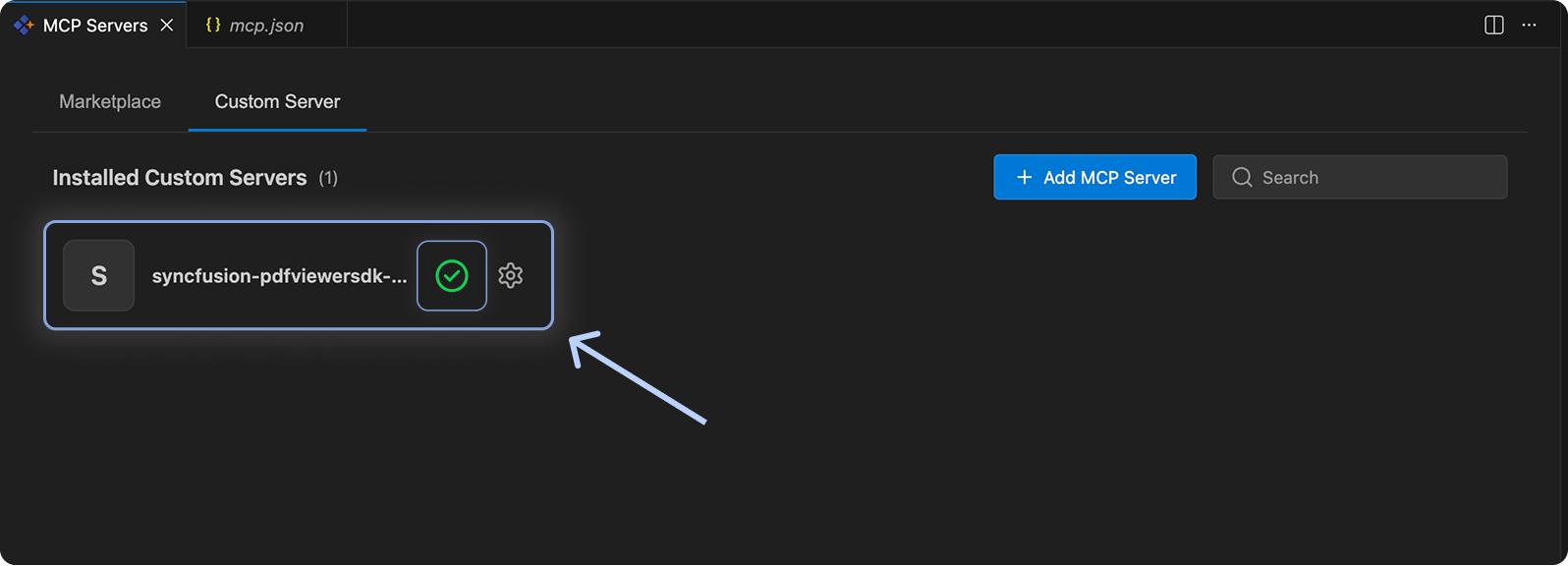The height and width of the screenshot is (566, 1568).
Task: Toggle the green checkmark server status
Action: point(452,276)
